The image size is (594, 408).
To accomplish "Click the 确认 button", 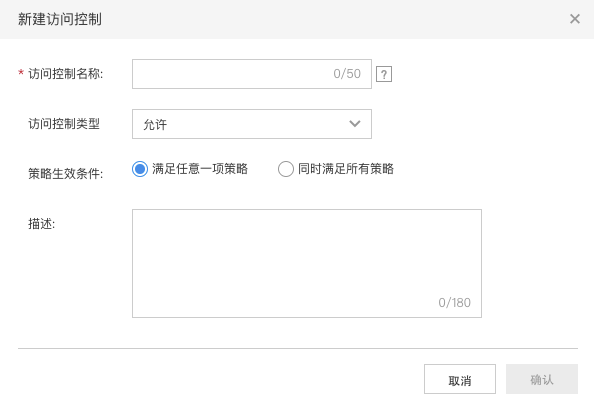I will 542,379.
